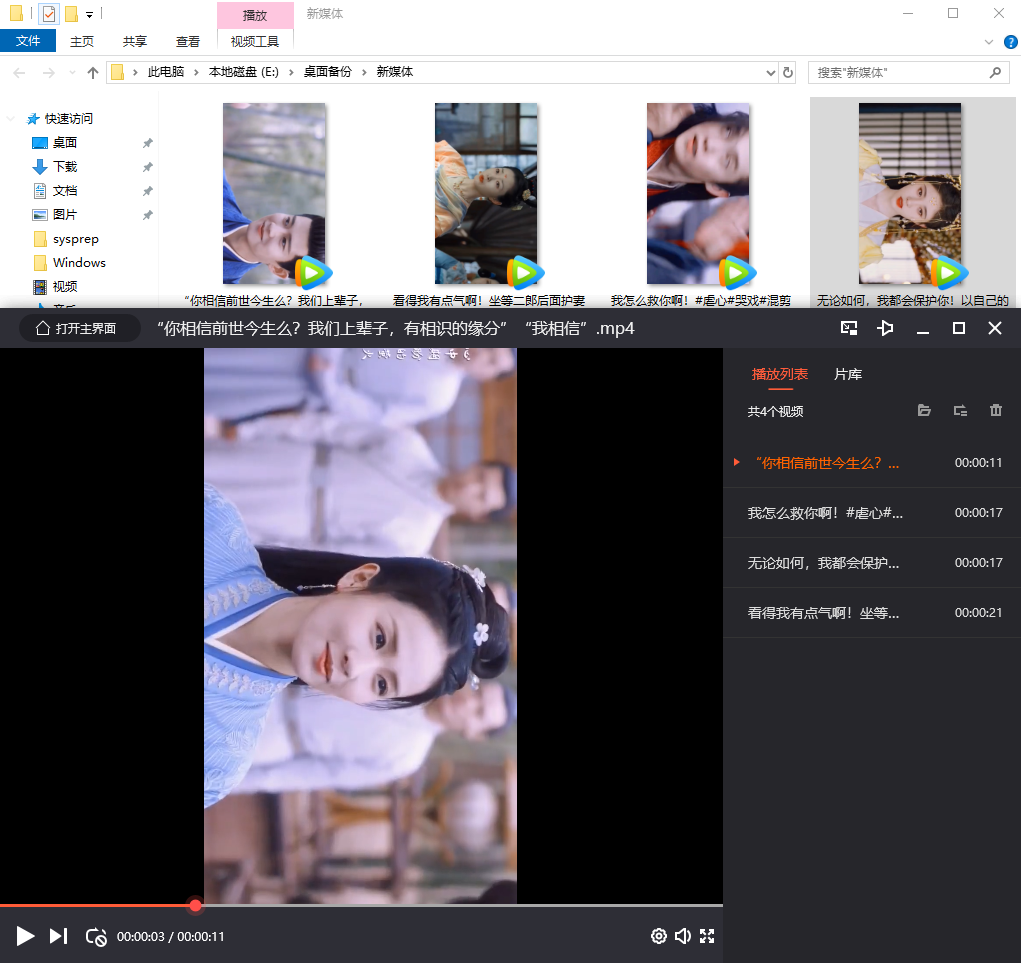Click 打开主界面 button

click(76, 328)
